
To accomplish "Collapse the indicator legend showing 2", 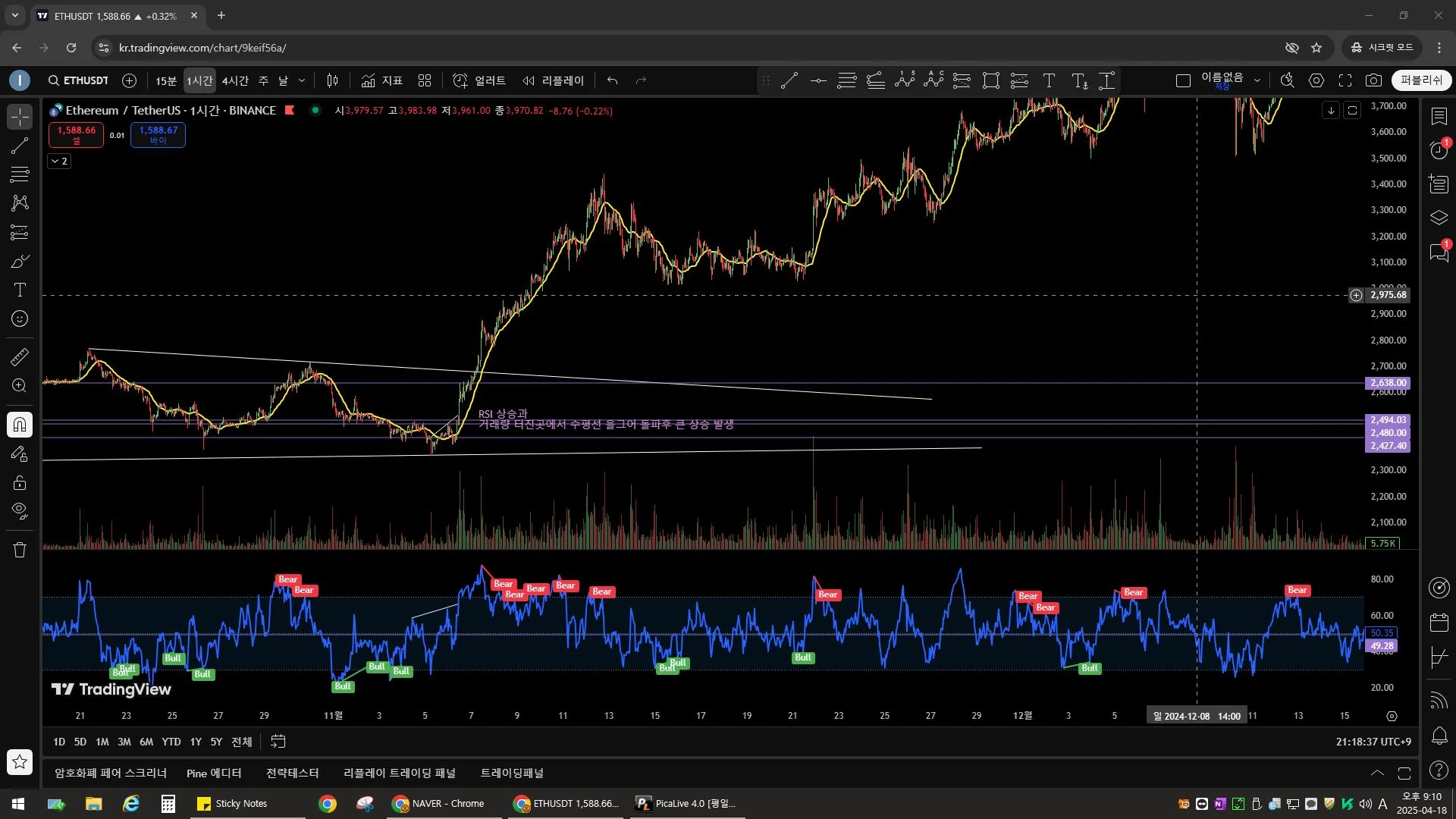I will (x=59, y=161).
